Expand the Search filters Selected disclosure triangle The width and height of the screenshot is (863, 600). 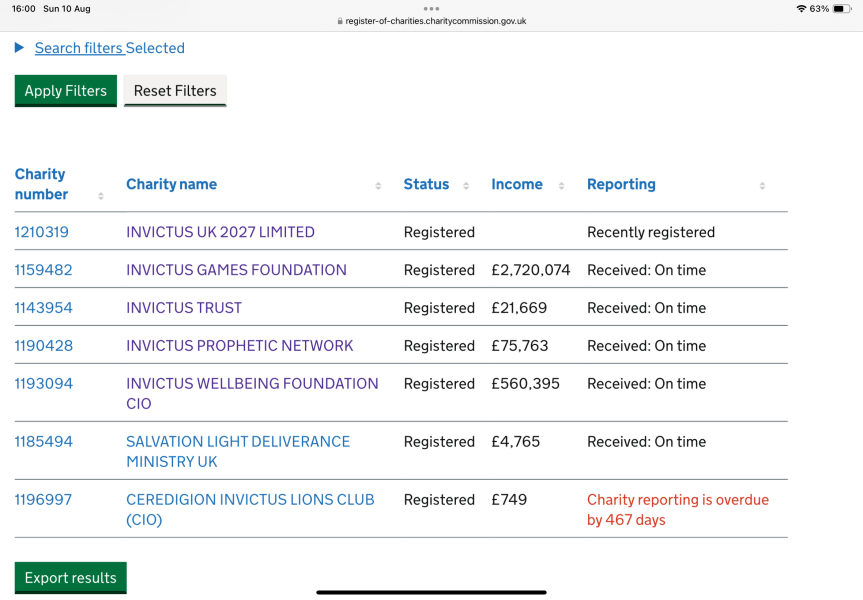coord(19,48)
